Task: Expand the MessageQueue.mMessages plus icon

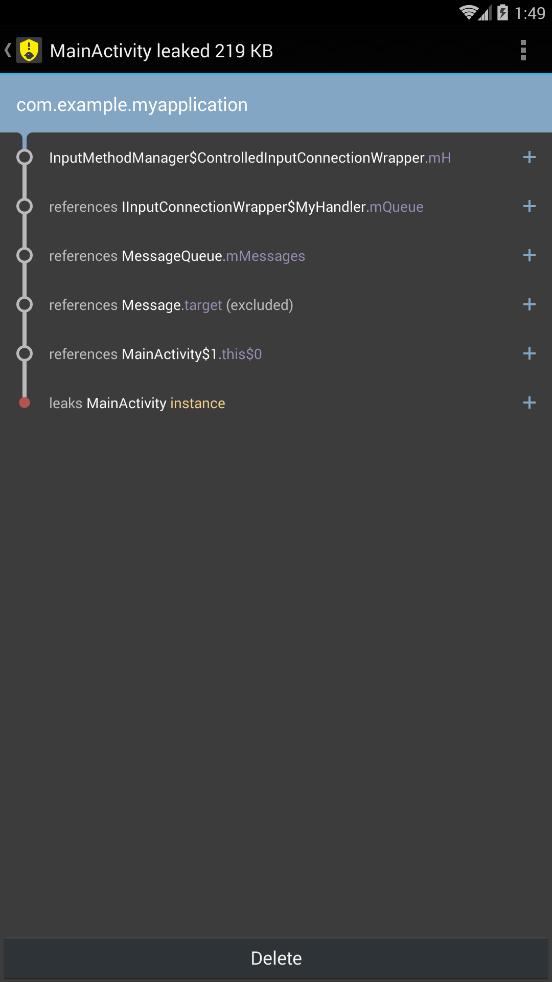Action: click(529, 256)
